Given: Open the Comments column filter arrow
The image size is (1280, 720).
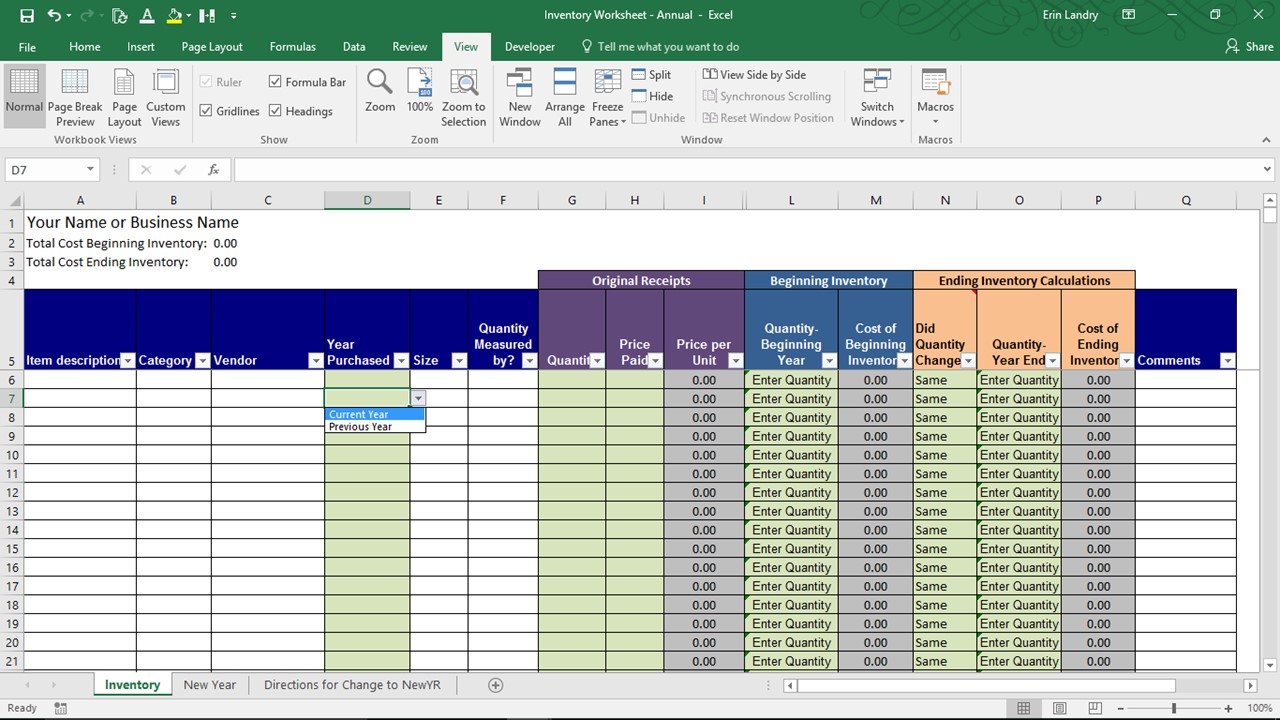Looking at the screenshot, I should 1228,361.
